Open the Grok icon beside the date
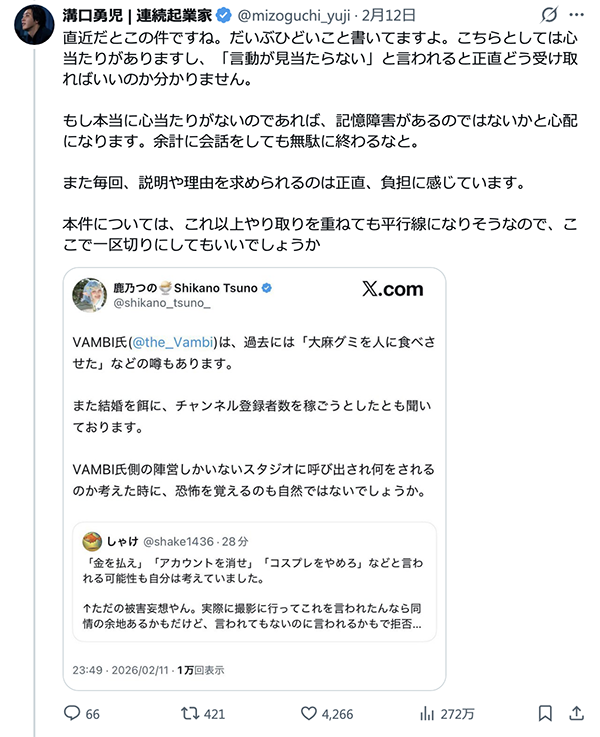 [x=549, y=14]
